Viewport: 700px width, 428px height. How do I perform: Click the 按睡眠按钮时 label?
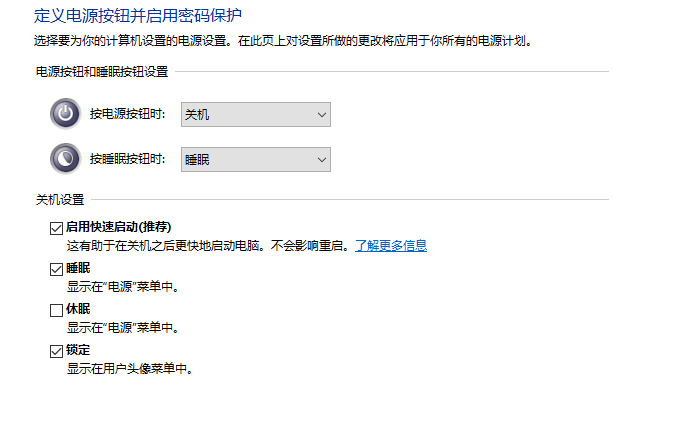pyautogui.click(x=127, y=159)
